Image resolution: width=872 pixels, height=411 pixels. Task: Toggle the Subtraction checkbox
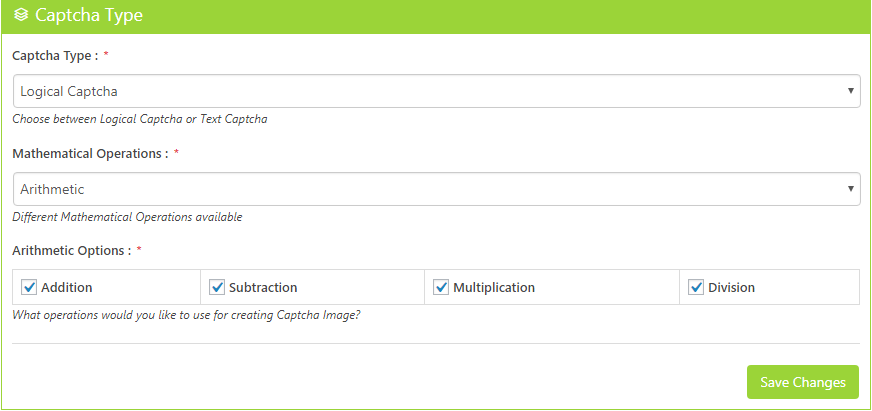coord(217,287)
